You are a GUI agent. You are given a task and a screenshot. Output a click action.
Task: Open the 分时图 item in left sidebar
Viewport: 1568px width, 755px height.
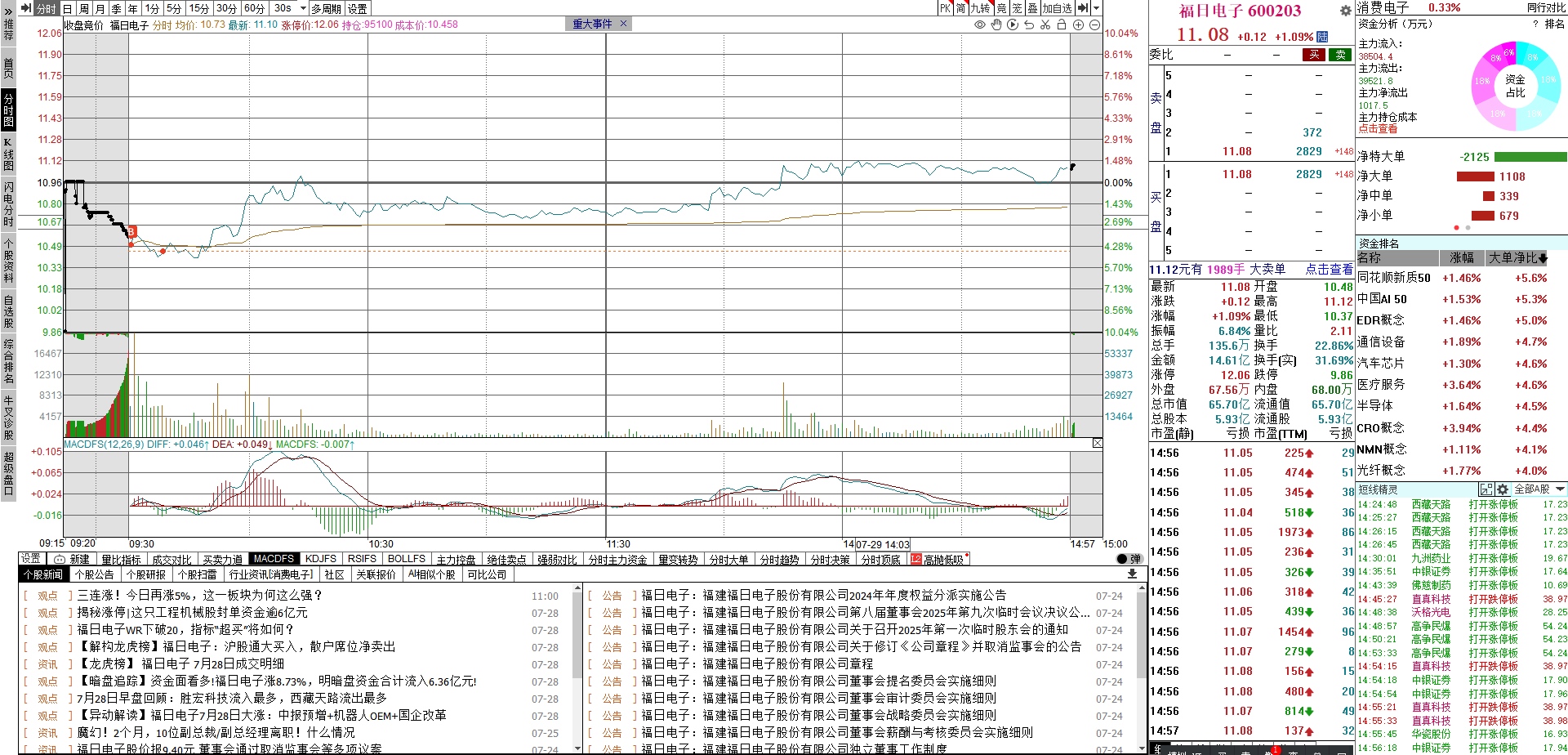pos(8,109)
